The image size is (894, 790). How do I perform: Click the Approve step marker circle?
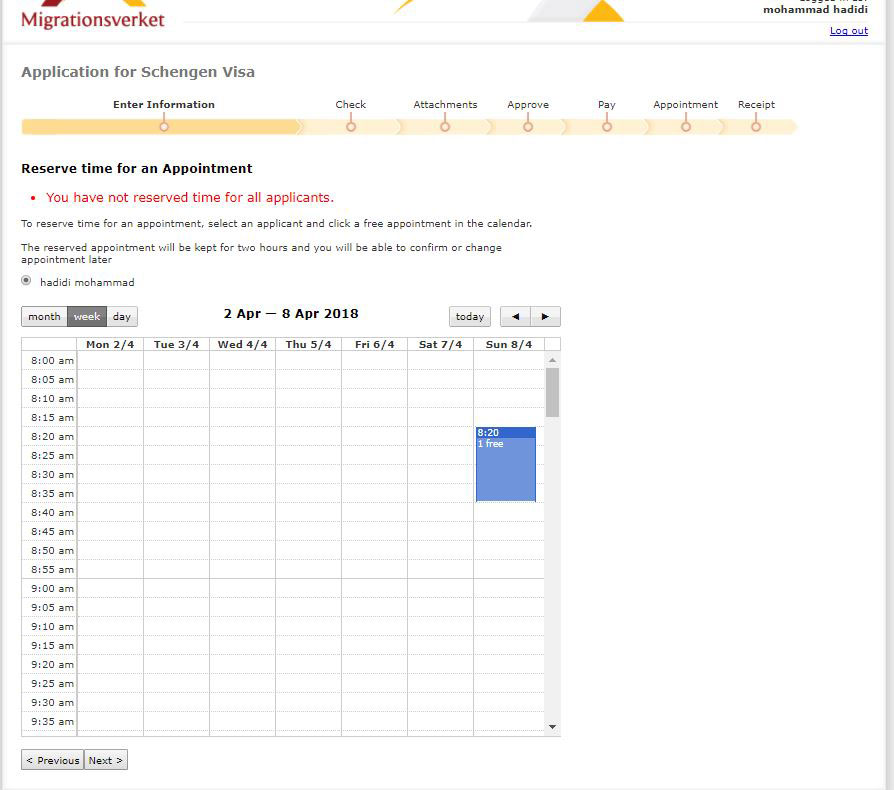point(528,127)
